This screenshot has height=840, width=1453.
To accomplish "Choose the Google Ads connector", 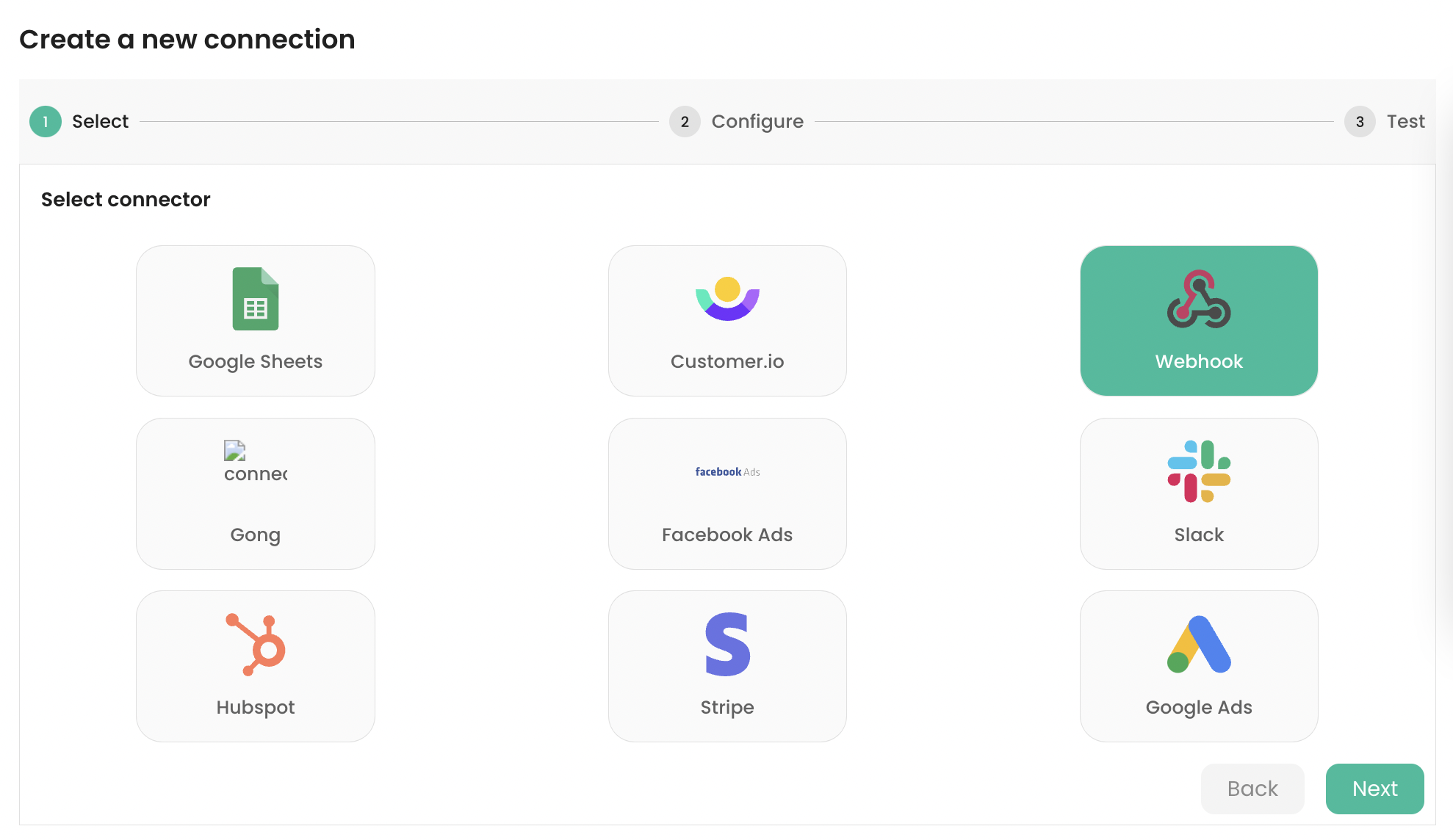I will click(x=1197, y=665).
